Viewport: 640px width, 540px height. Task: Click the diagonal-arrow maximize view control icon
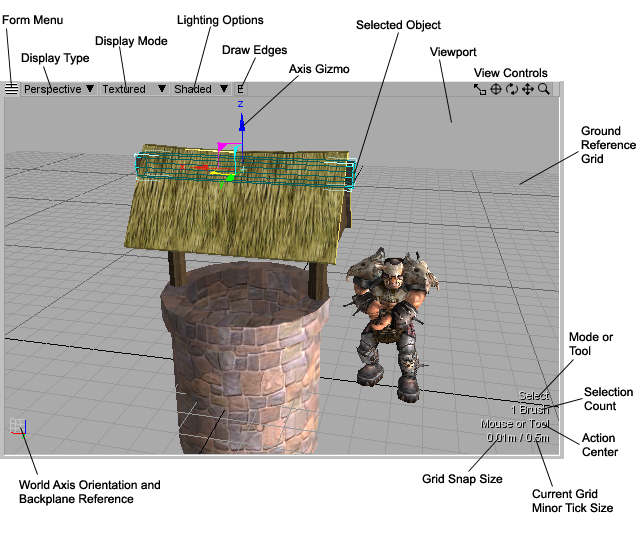tap(480, 89)
